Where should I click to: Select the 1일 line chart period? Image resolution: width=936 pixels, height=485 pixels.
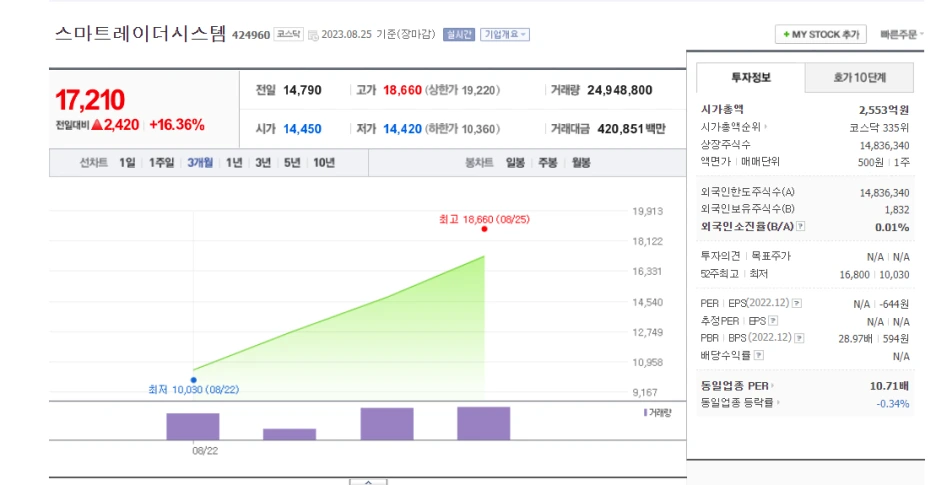(x=127, y=162)
